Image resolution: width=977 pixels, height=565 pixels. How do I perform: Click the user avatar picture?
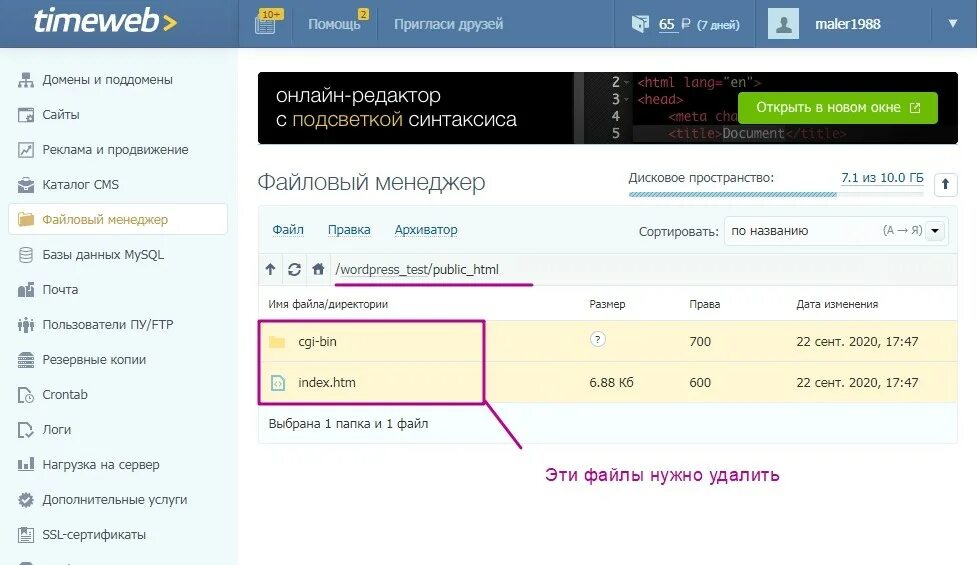coord(783,24)
